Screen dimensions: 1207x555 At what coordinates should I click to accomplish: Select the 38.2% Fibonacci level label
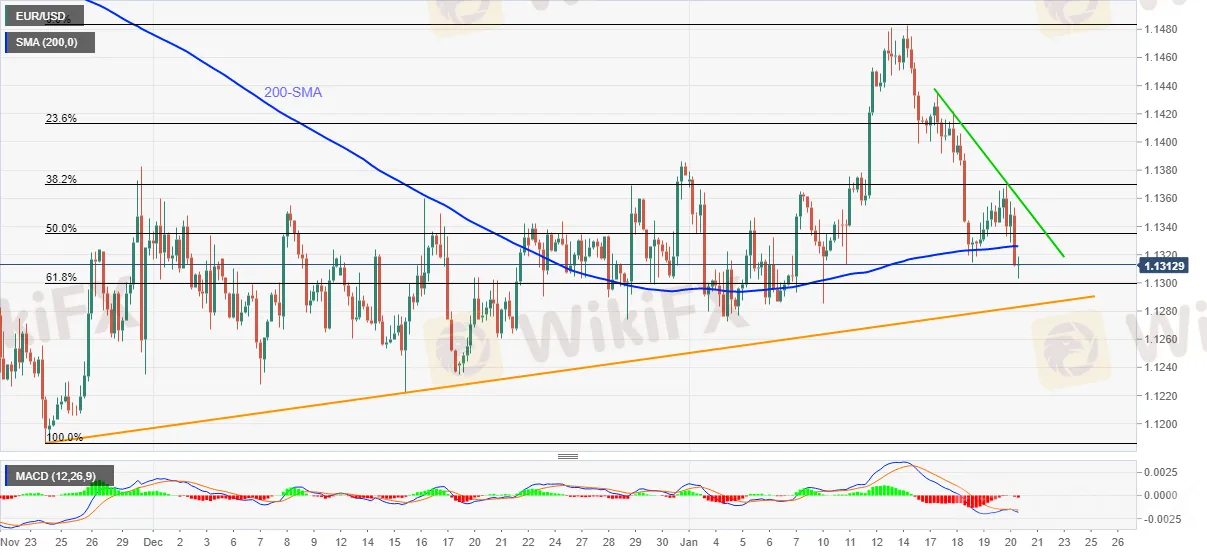pyautogui.click(x=61, y=180)
